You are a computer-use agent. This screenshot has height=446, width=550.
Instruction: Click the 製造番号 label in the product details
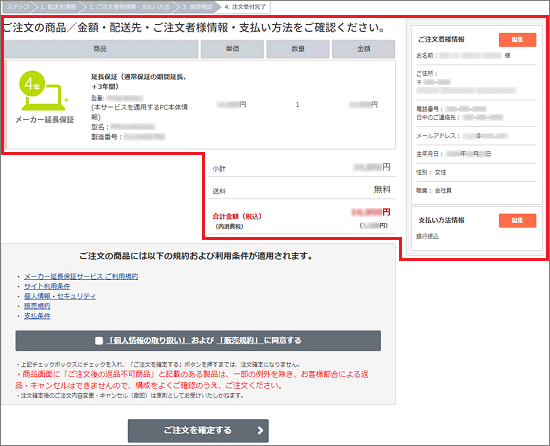point(106,137)
